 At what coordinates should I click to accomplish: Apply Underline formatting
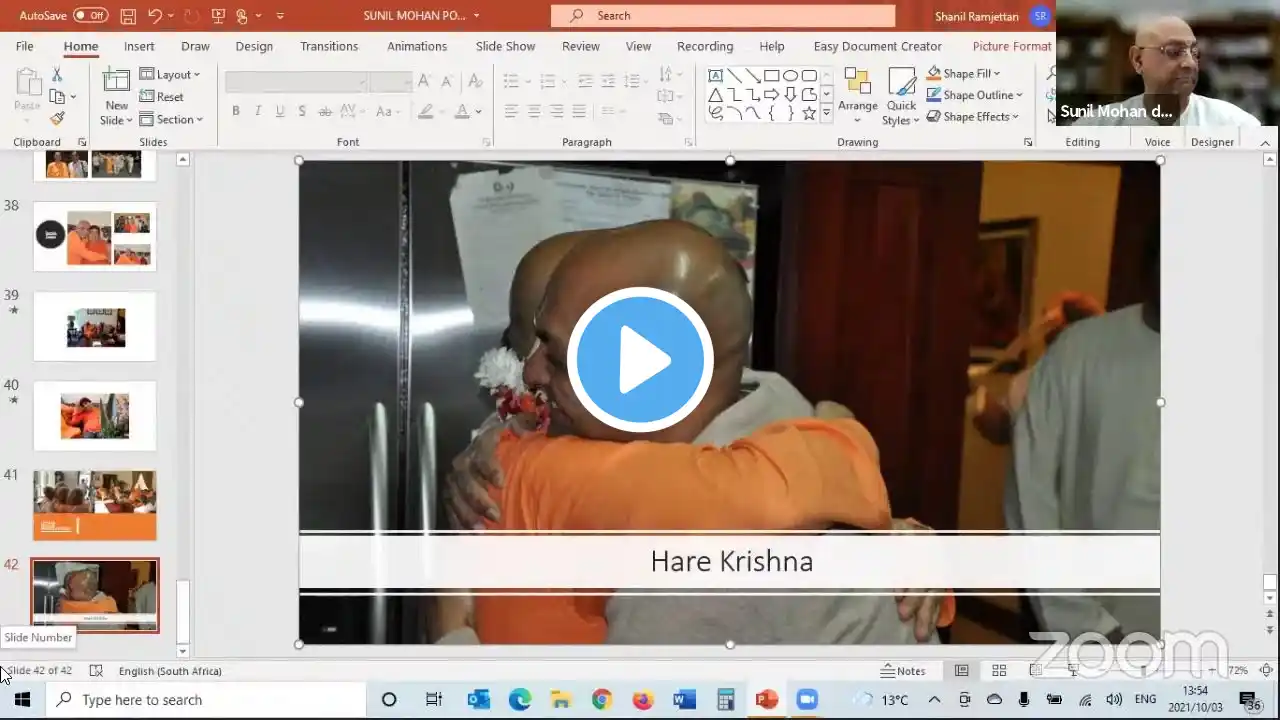(x=280, y=111)
